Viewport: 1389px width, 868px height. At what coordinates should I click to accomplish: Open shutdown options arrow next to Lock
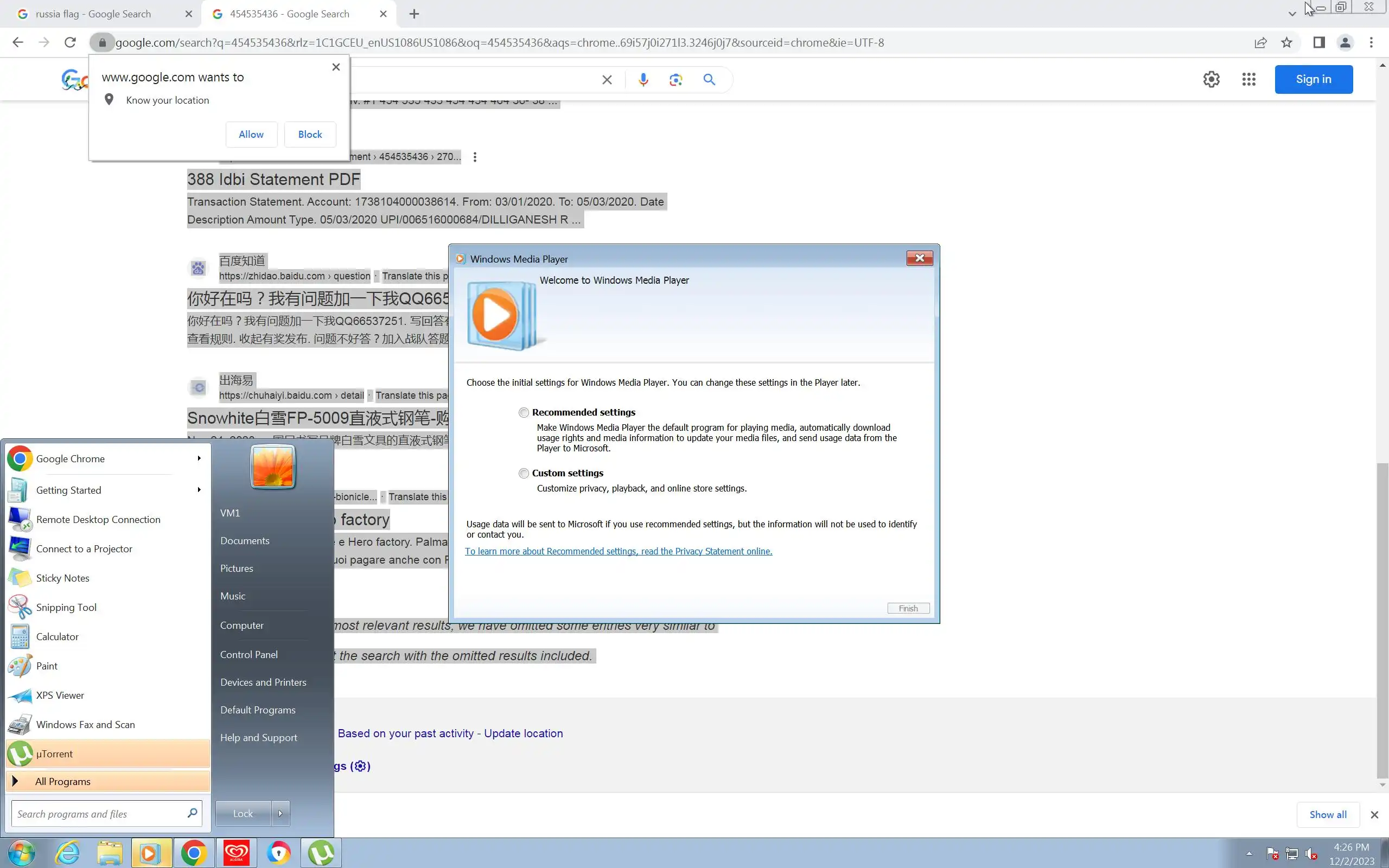(280, 813)
